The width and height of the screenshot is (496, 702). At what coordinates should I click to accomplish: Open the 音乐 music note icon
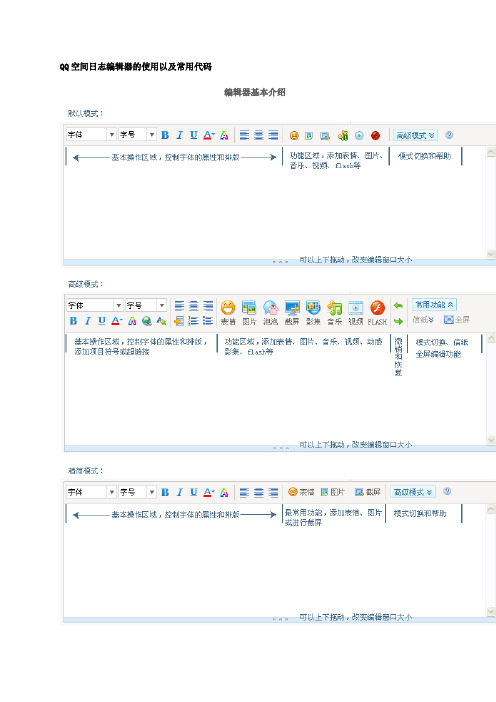(334, 312)
